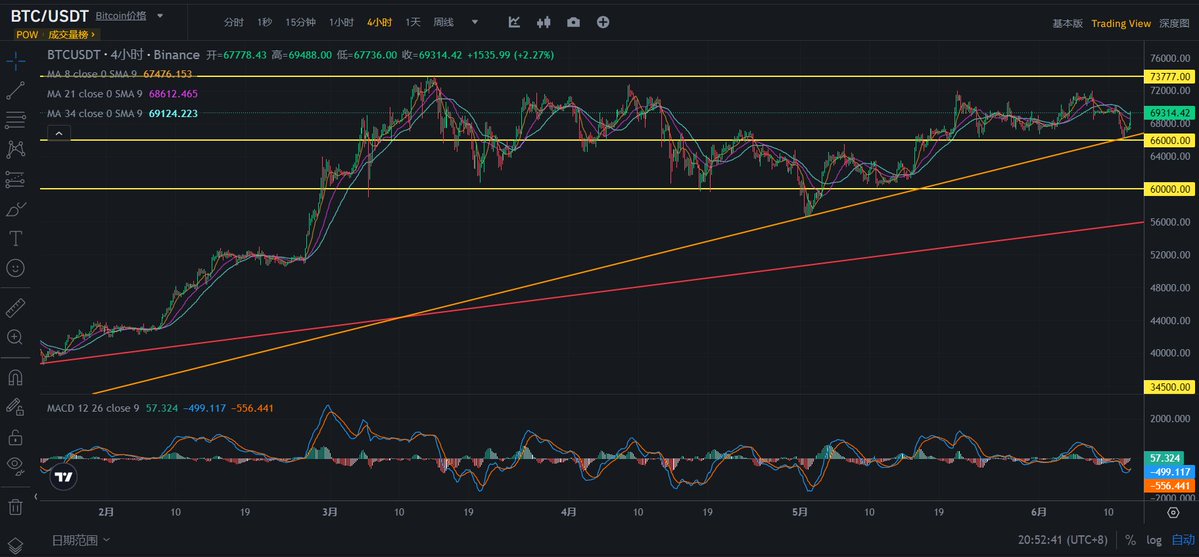Switch to Trading View chart mode
Screen dimensions: 1199x557
click(x=1121, y=23)
